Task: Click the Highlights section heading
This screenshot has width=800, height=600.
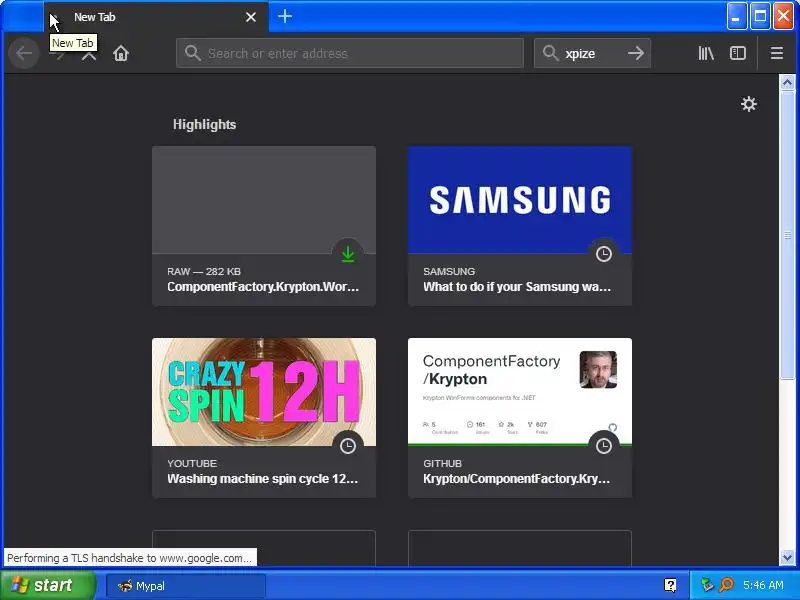Action: click(x=204, y=124)
